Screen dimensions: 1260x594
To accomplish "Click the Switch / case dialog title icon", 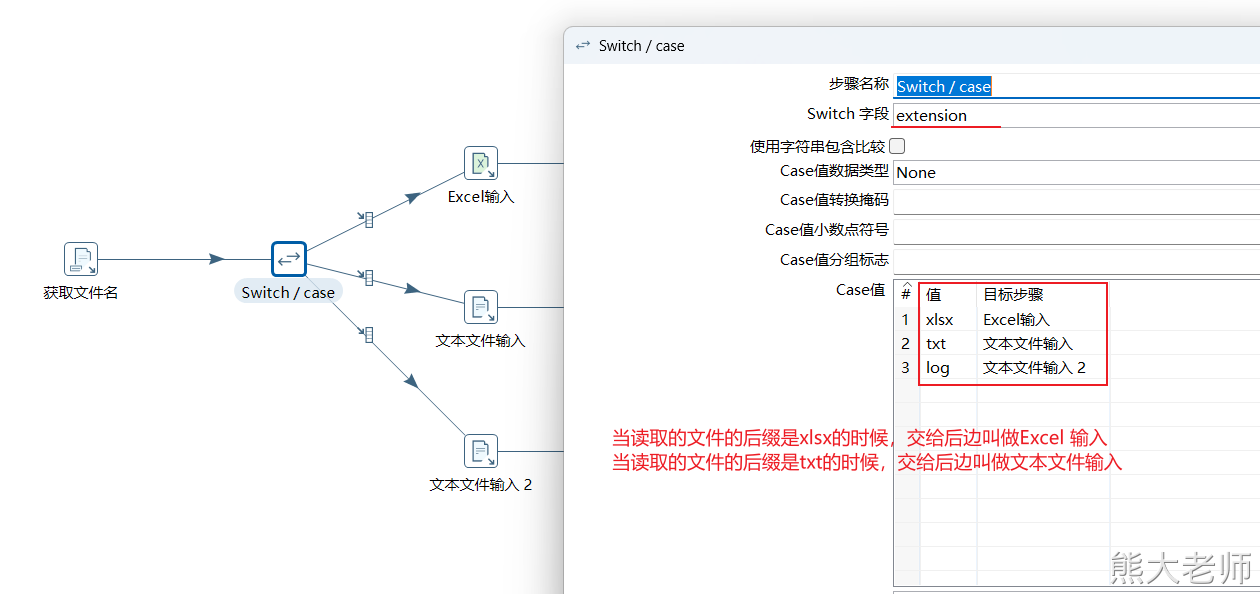I will pos(583,46).
